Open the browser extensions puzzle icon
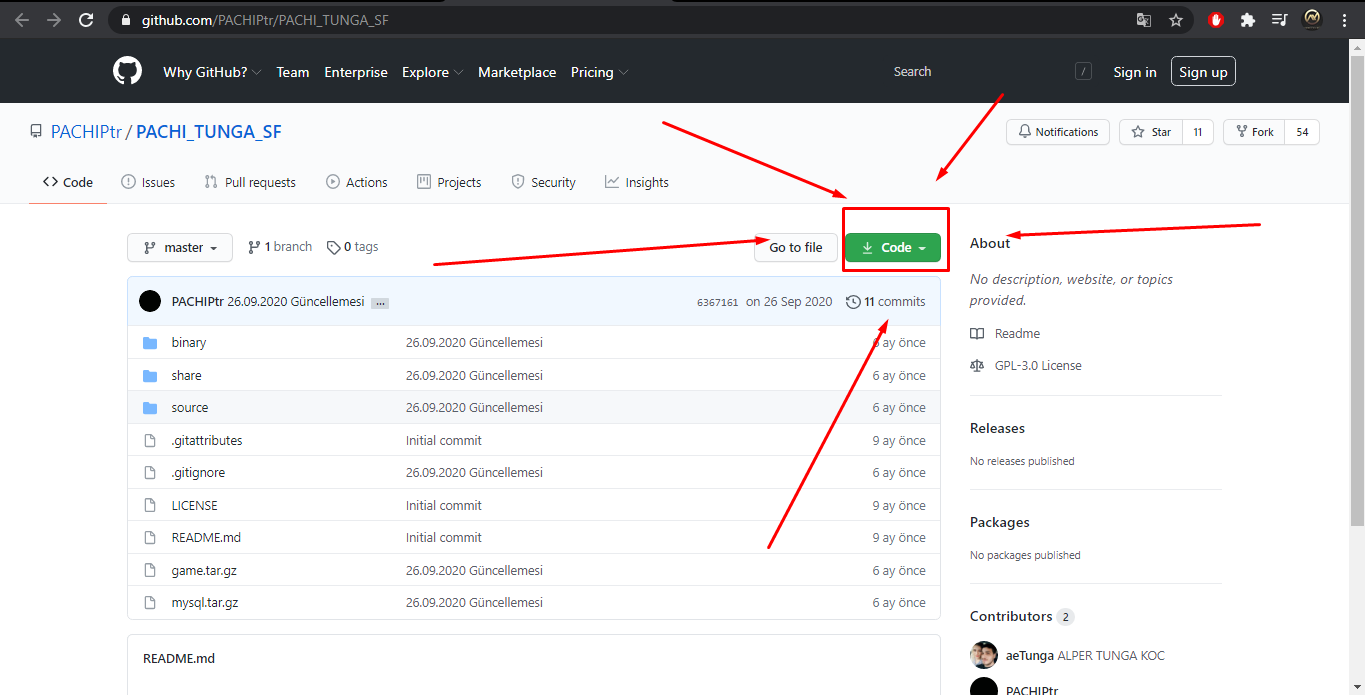The image size is (1365, 695). pos(1247,19)
